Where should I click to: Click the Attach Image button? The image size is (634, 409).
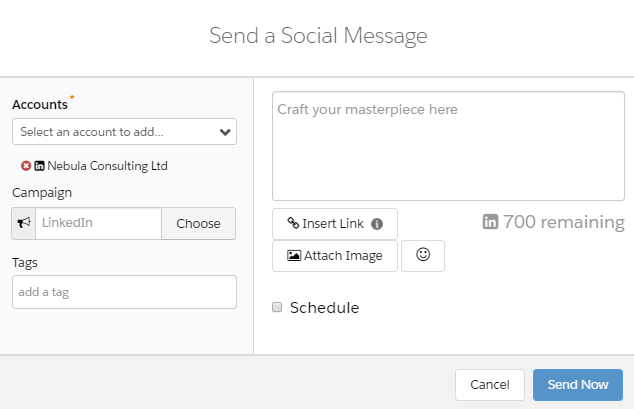[335, 255]
